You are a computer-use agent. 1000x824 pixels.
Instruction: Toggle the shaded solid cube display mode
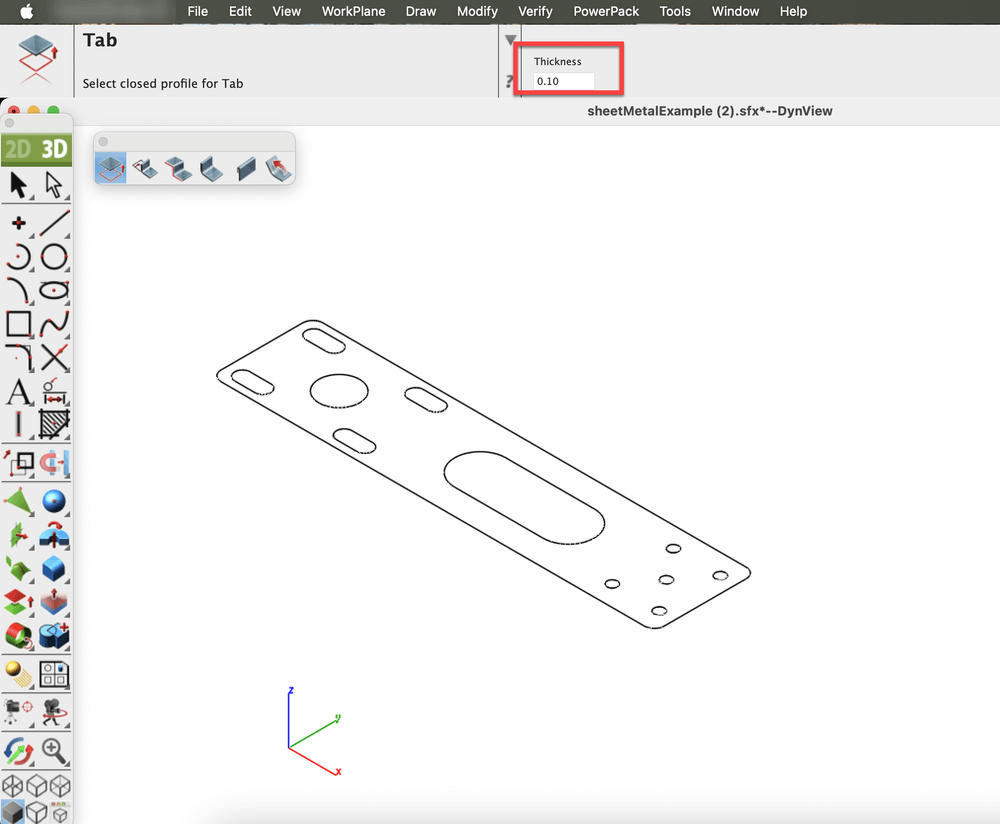[x=14, y=810]
